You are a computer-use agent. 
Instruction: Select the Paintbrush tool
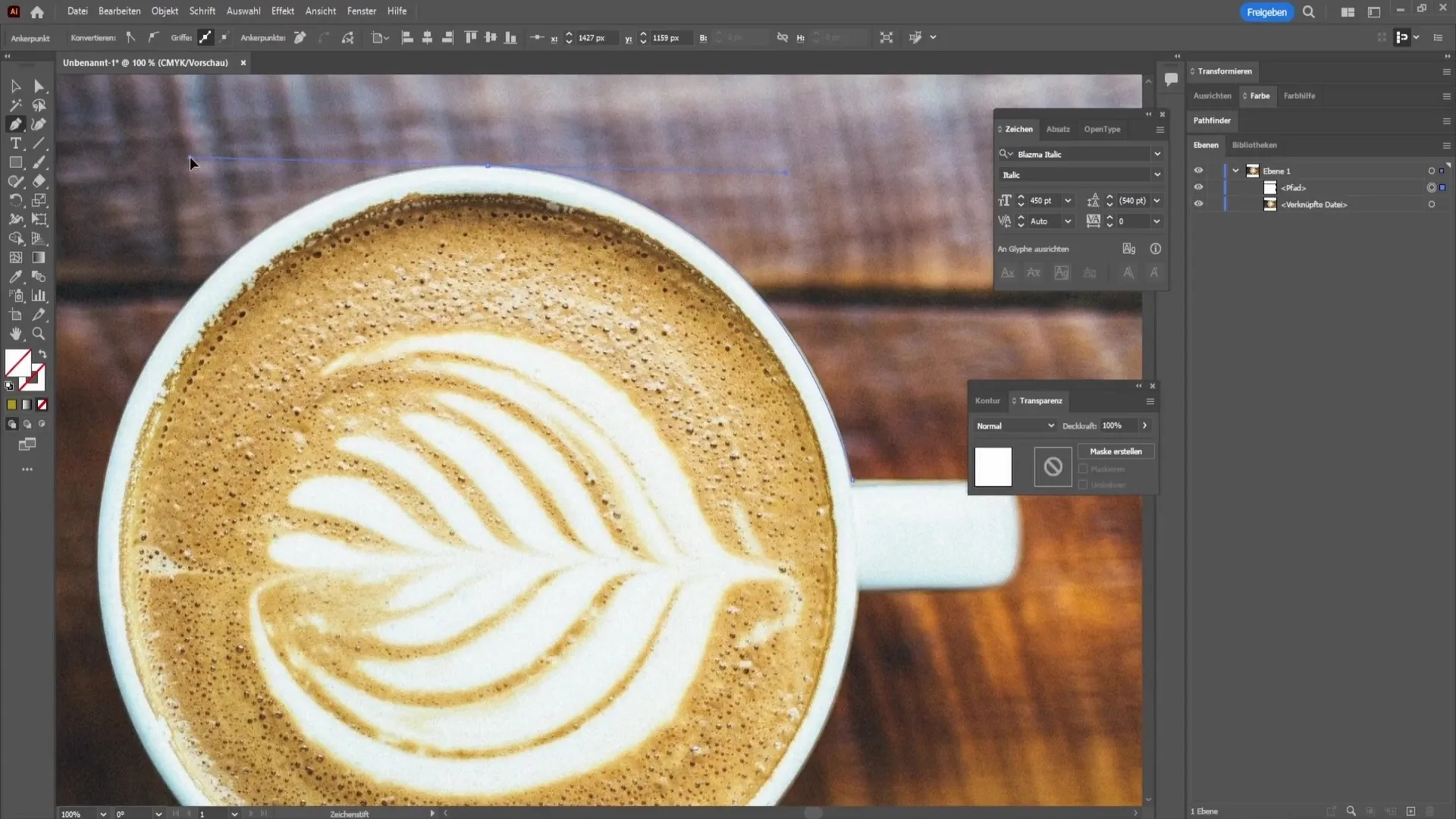(x=39, y=162)
